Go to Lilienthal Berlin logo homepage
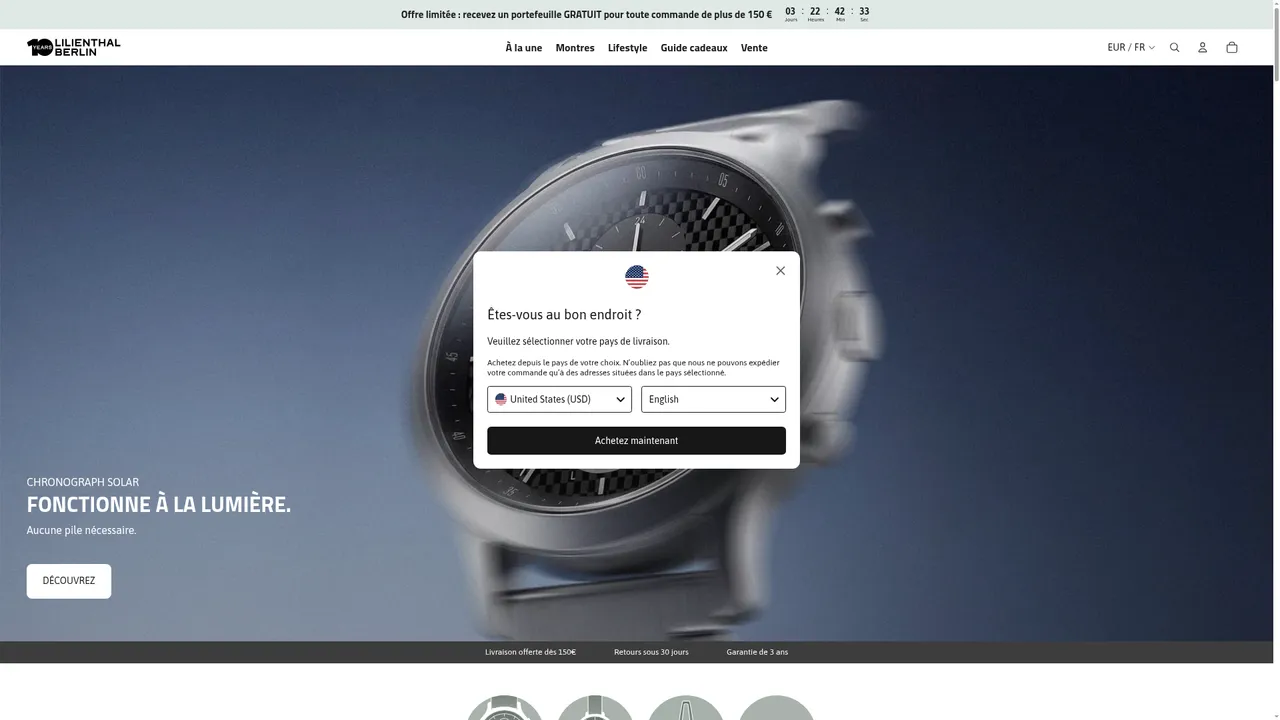 click(74, 47)
